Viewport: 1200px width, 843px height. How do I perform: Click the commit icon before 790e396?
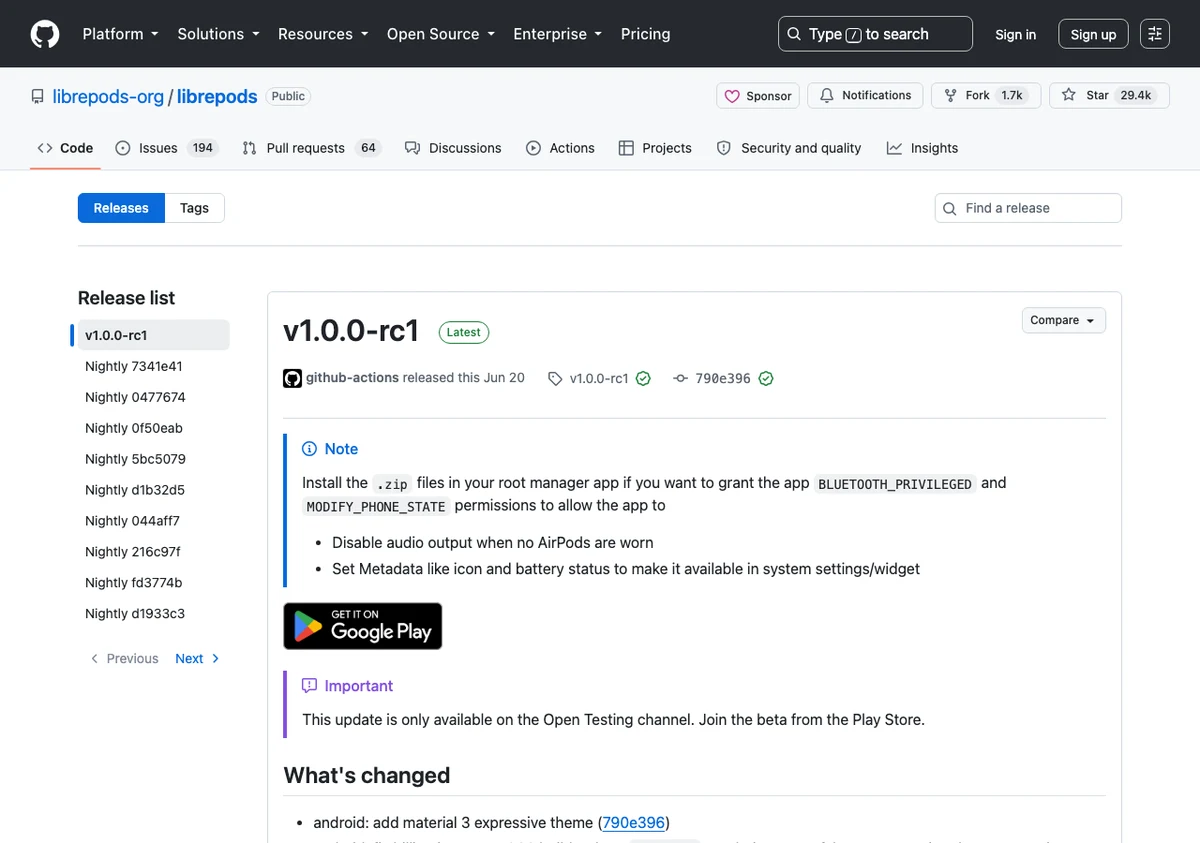(681, 379)
